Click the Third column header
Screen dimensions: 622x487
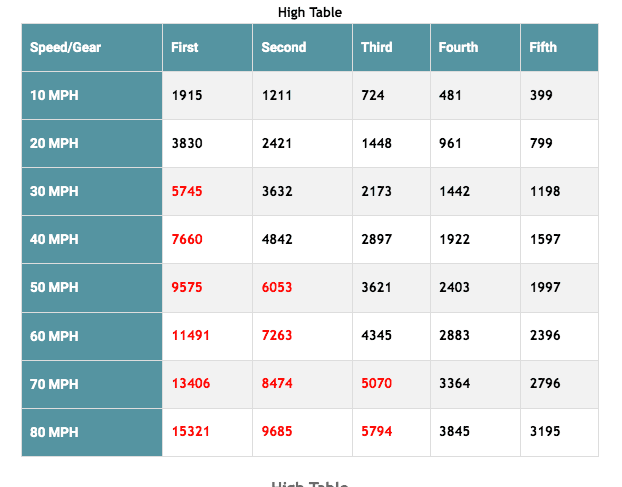click(x=392, y=48)
